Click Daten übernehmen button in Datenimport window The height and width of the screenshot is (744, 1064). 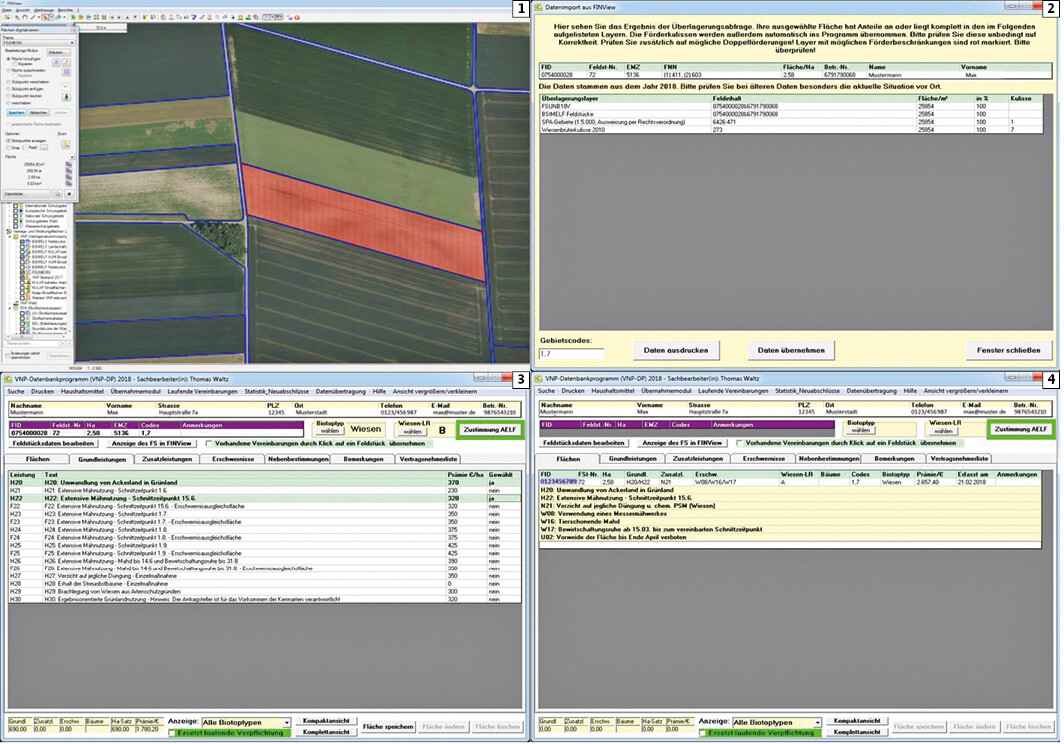(791, 350)
